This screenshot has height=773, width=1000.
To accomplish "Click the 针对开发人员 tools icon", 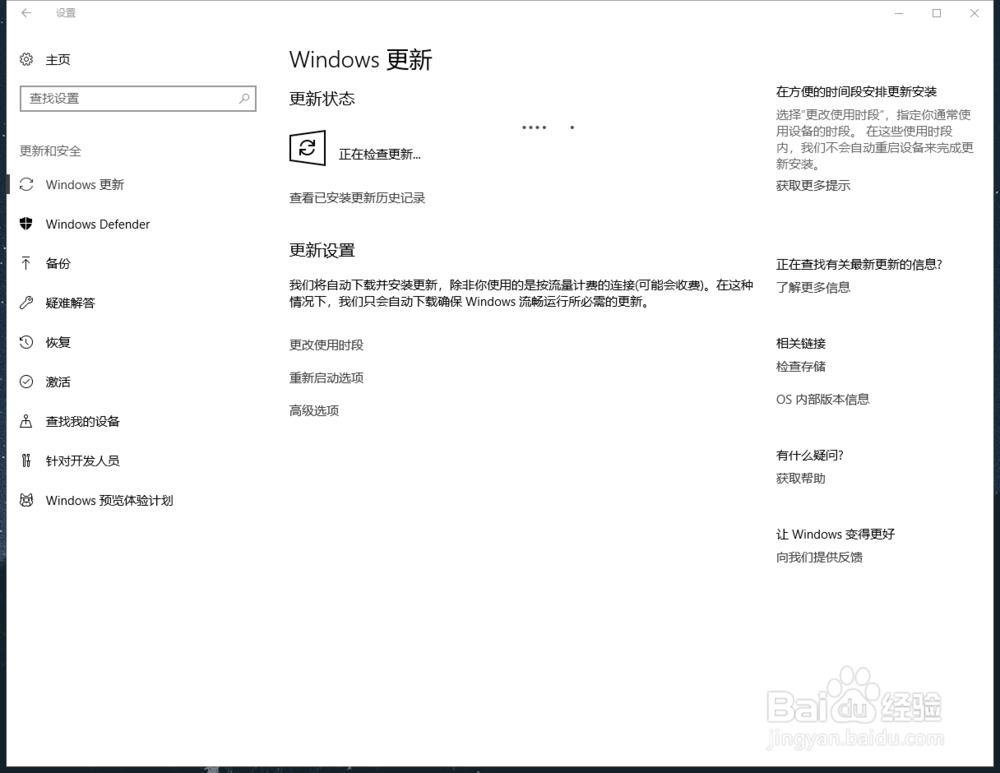I will pos(26,460).
